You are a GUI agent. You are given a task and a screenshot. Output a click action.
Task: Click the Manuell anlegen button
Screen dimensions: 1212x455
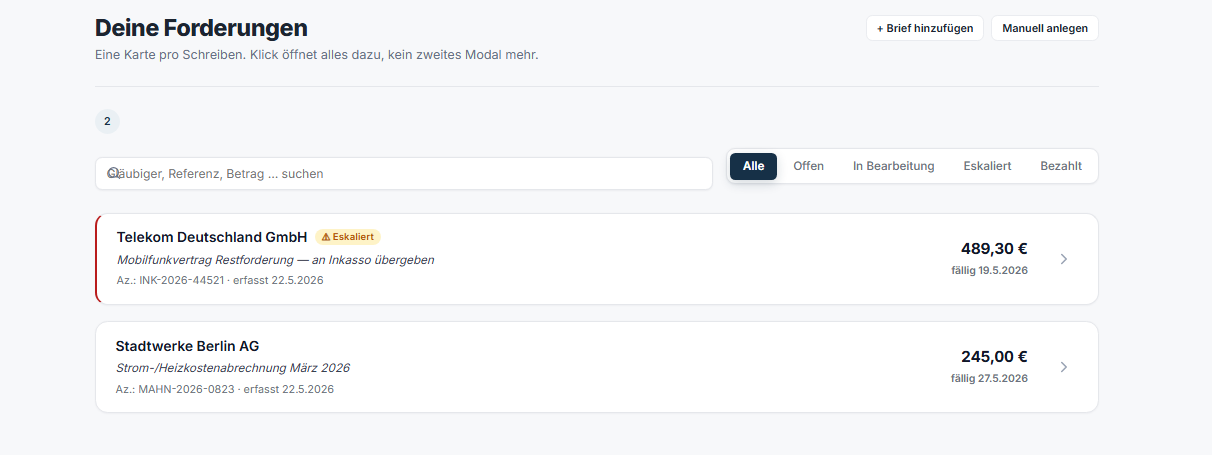[1045, 28]
